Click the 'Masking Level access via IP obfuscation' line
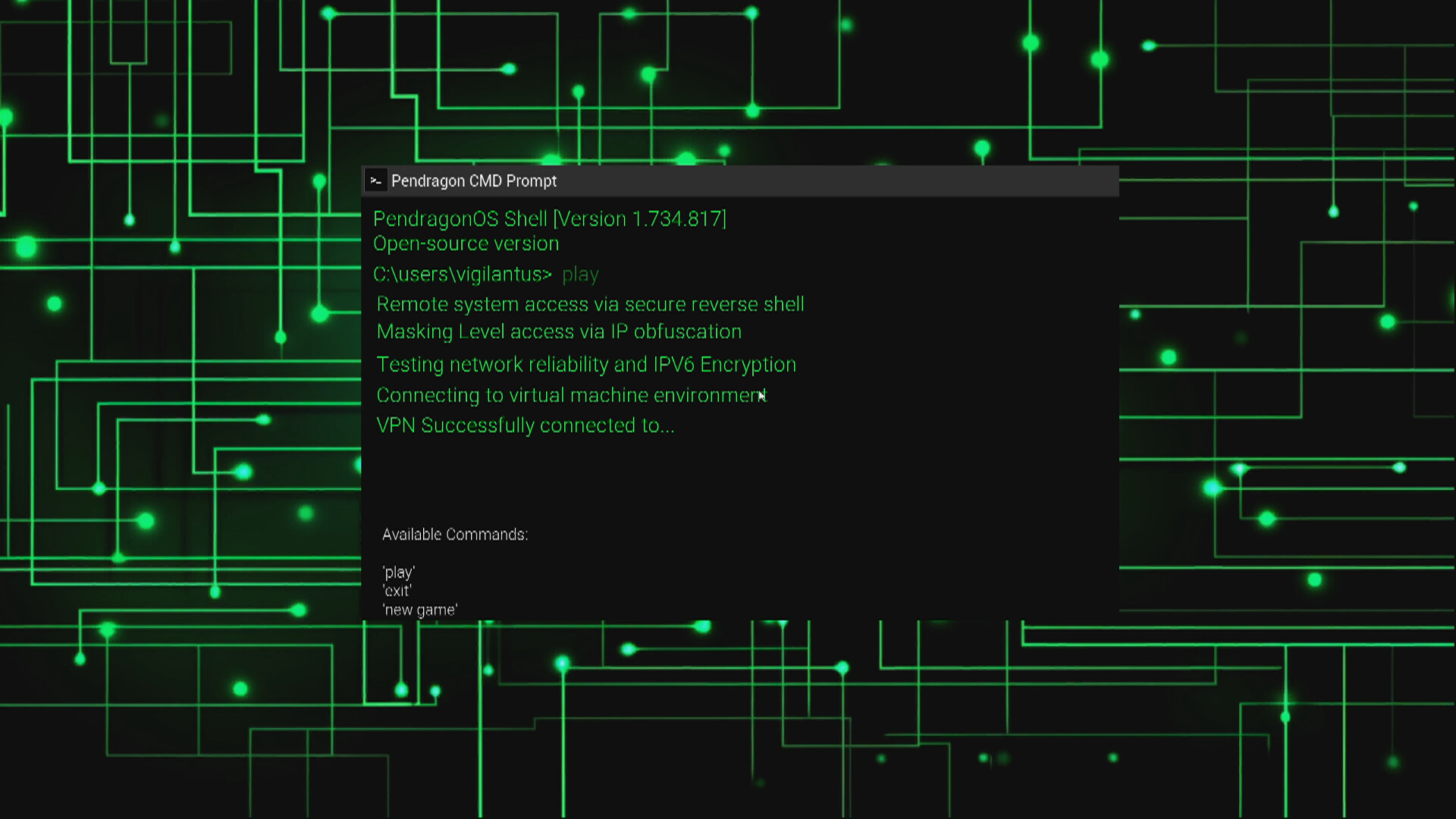The width and height of the screenshot is (1456, 819). [559, 331]
